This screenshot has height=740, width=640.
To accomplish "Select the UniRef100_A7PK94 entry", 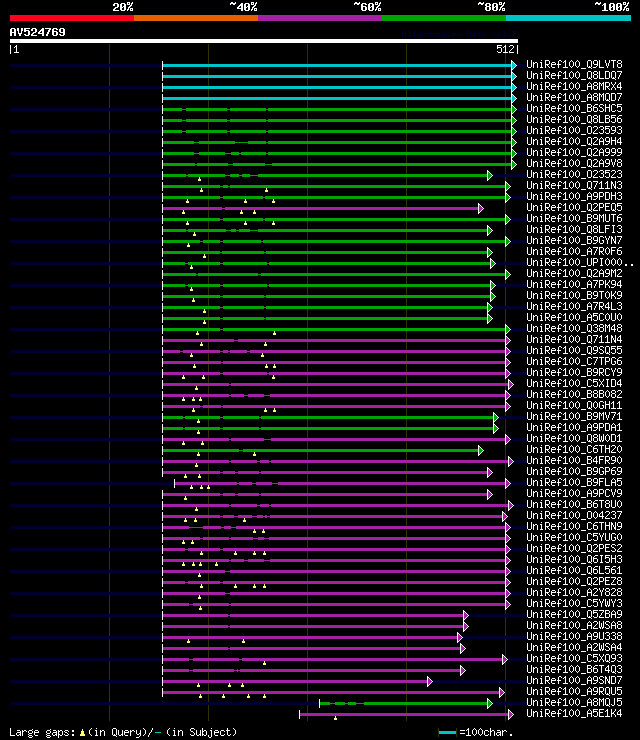I will point(574,285).
